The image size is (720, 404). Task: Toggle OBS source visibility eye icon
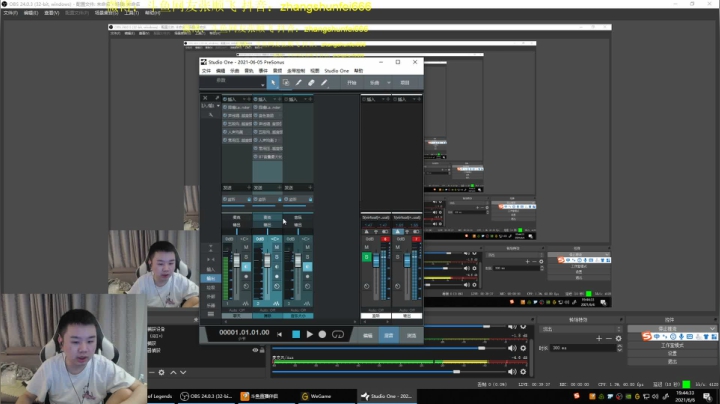click(x=255, y=350)
